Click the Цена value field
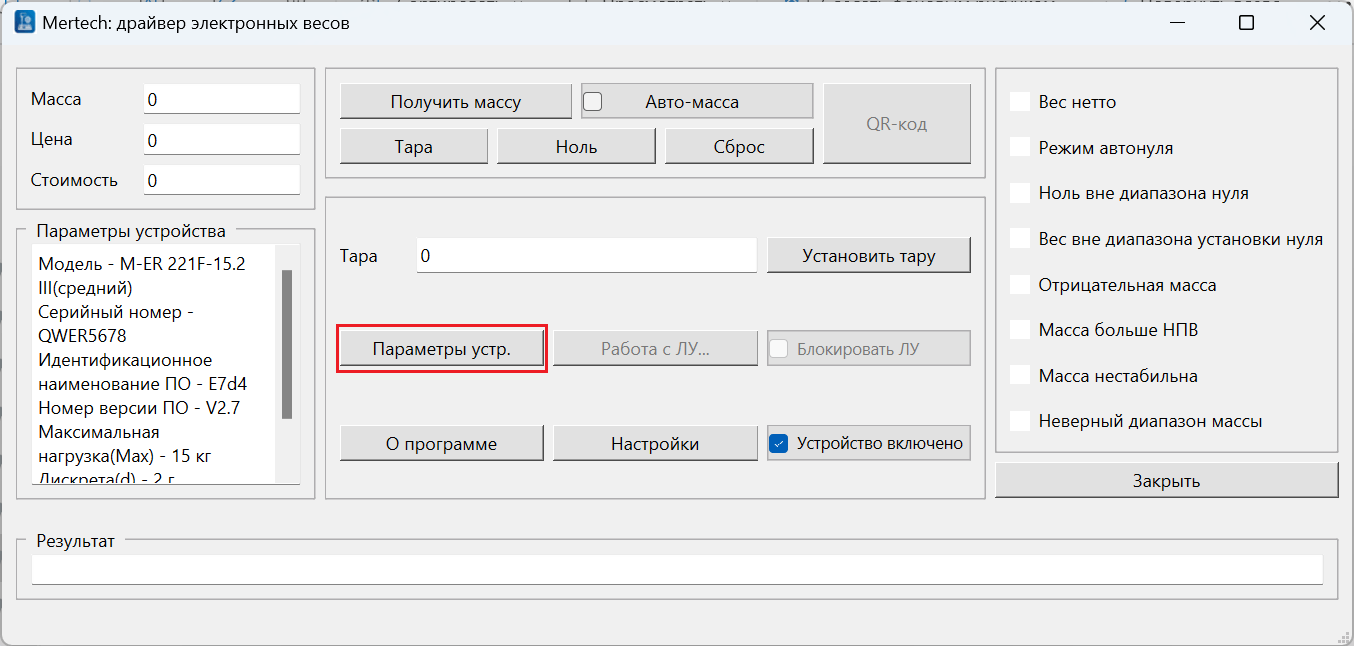1354x646 pixels. coord(222,140)
